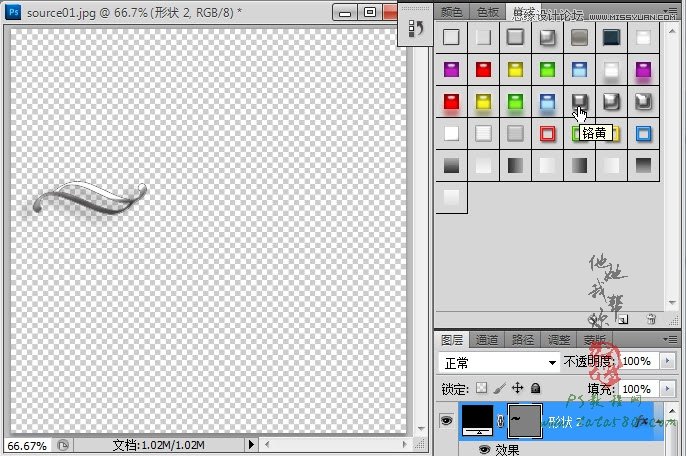Image resolution: width=686 pixels, height=456 pixels.
Task: Switch to the 调整 tab
Action: (x=559, y=340)
